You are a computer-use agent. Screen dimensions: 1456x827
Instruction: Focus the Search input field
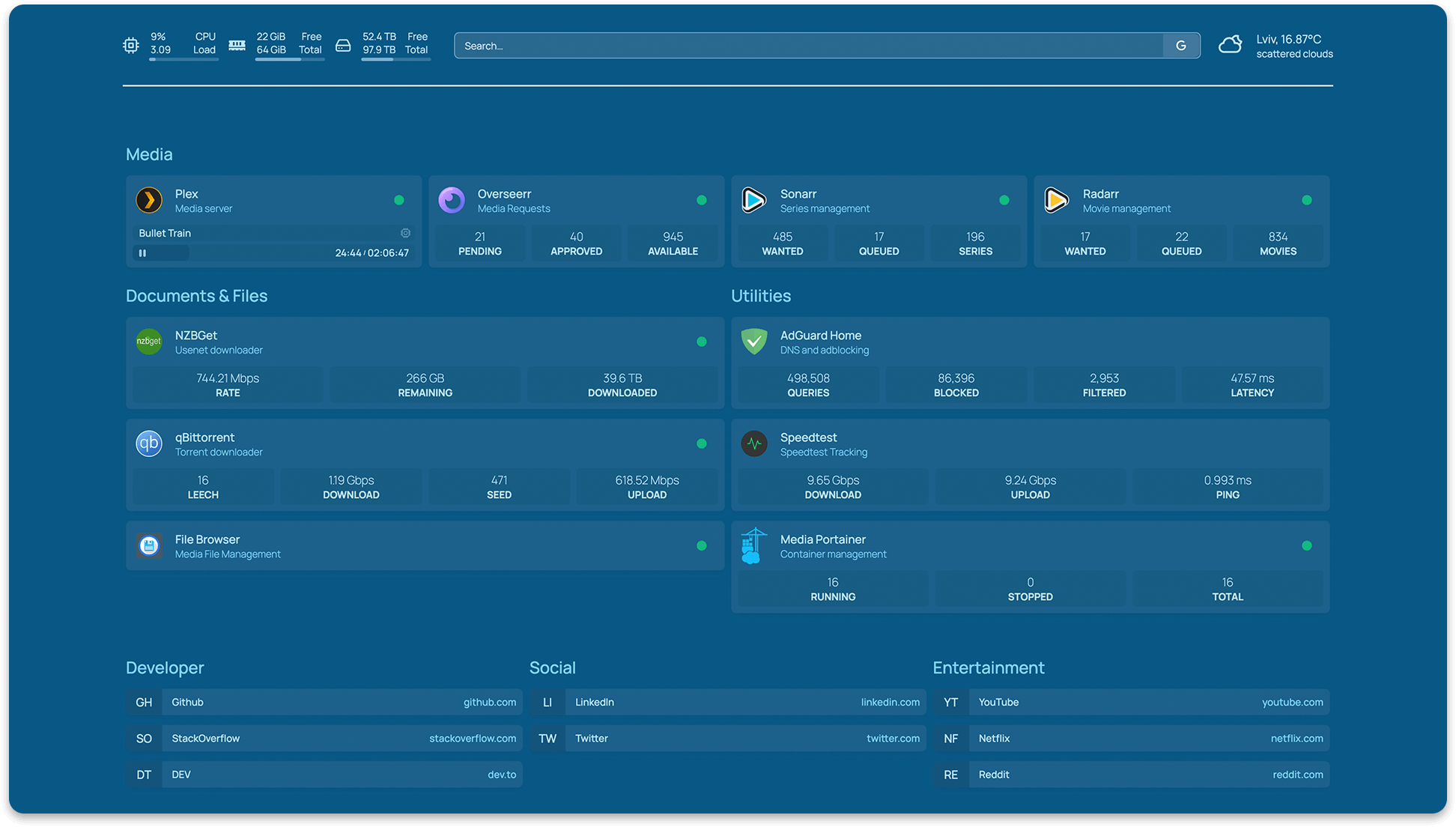point(809,46)
